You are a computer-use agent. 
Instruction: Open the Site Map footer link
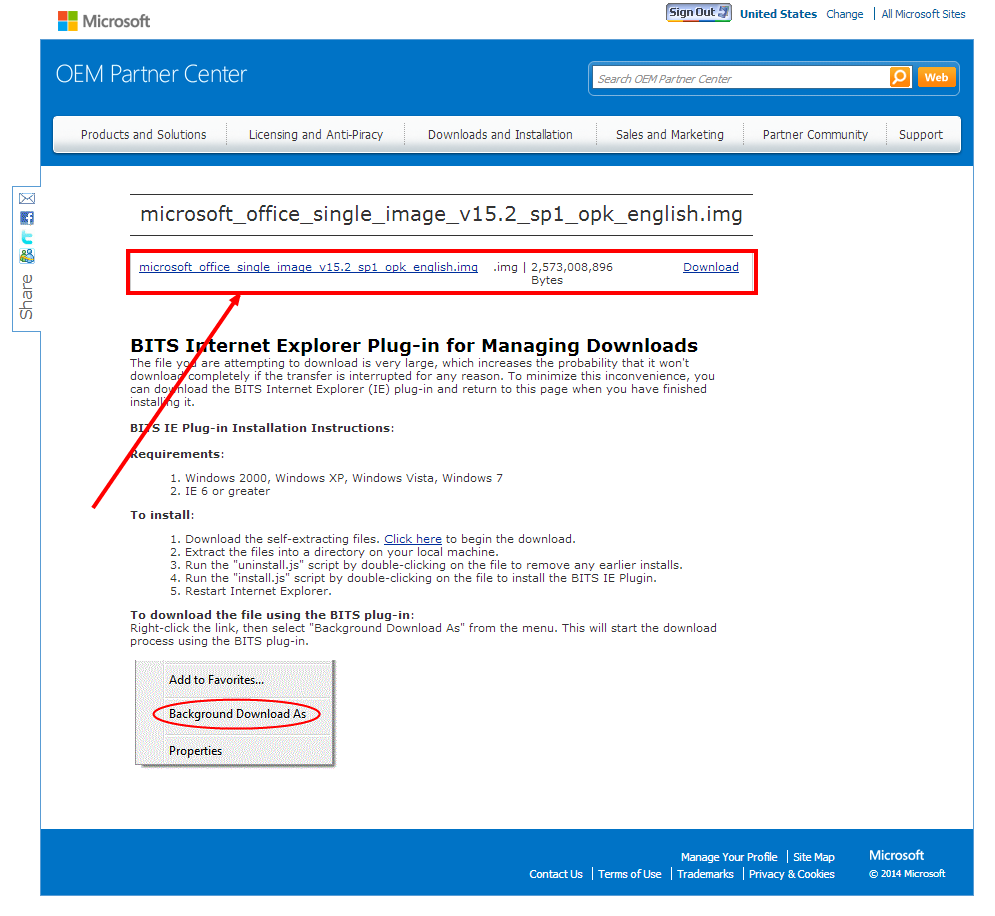[814, 857]
